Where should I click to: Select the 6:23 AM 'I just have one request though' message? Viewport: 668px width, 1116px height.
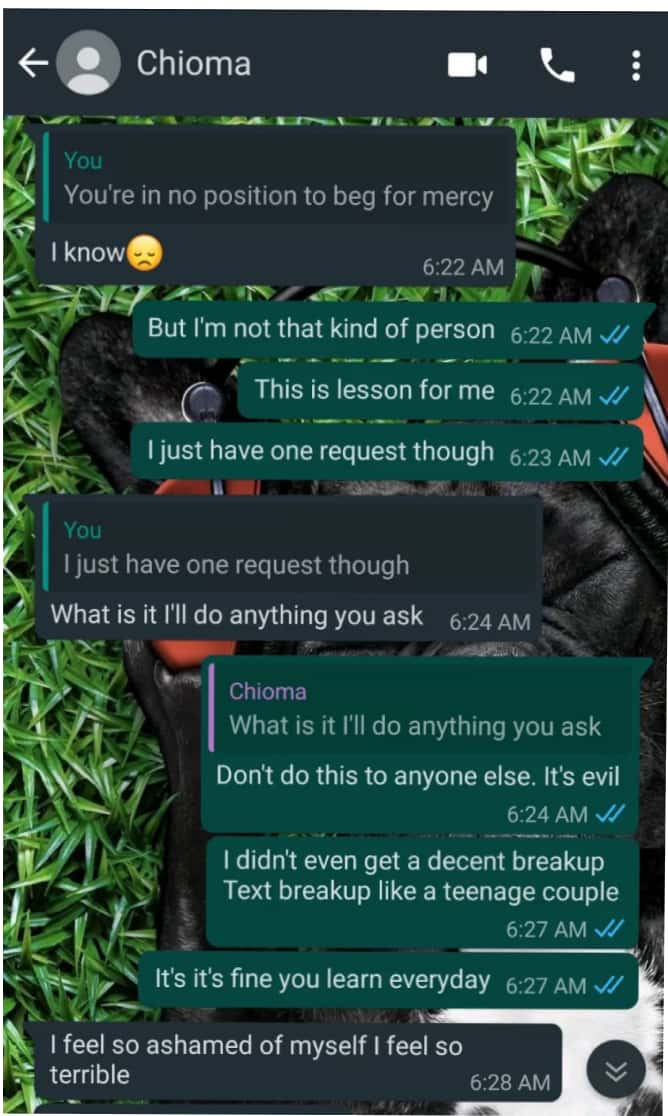(x=386, y=452)
